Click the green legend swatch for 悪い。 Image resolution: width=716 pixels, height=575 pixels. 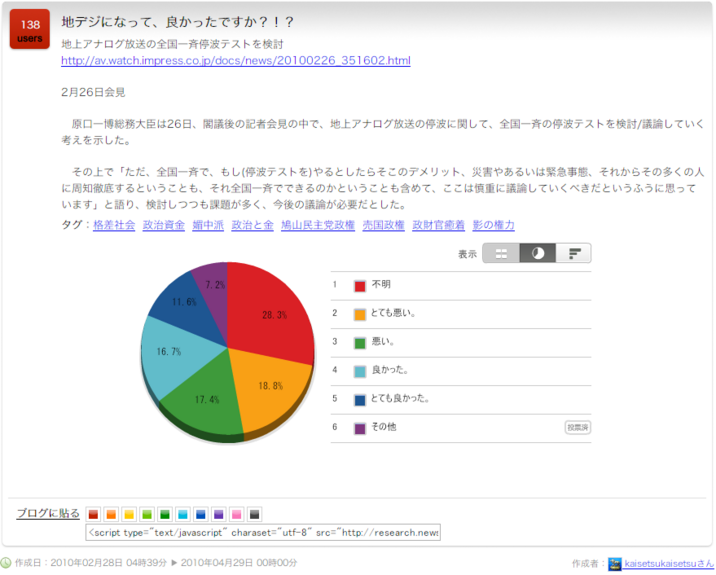click(x=360, y=343)
